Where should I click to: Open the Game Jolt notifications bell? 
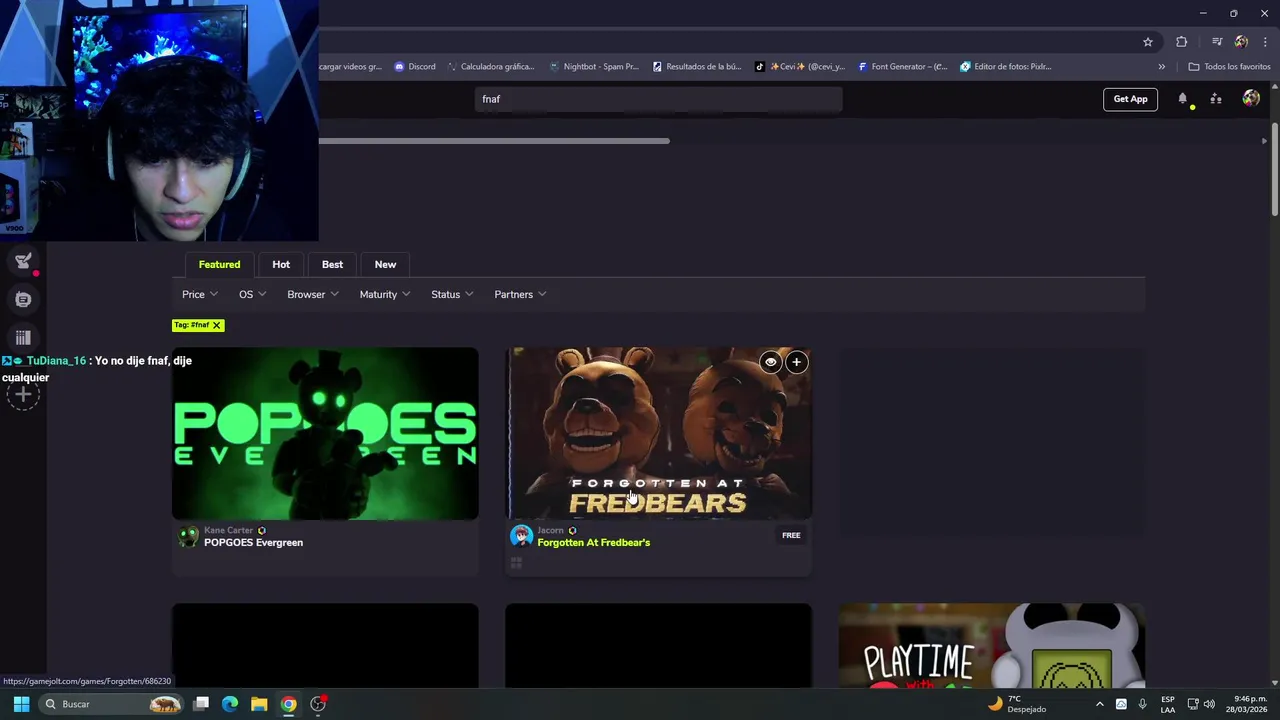[x=1183, y=99]
